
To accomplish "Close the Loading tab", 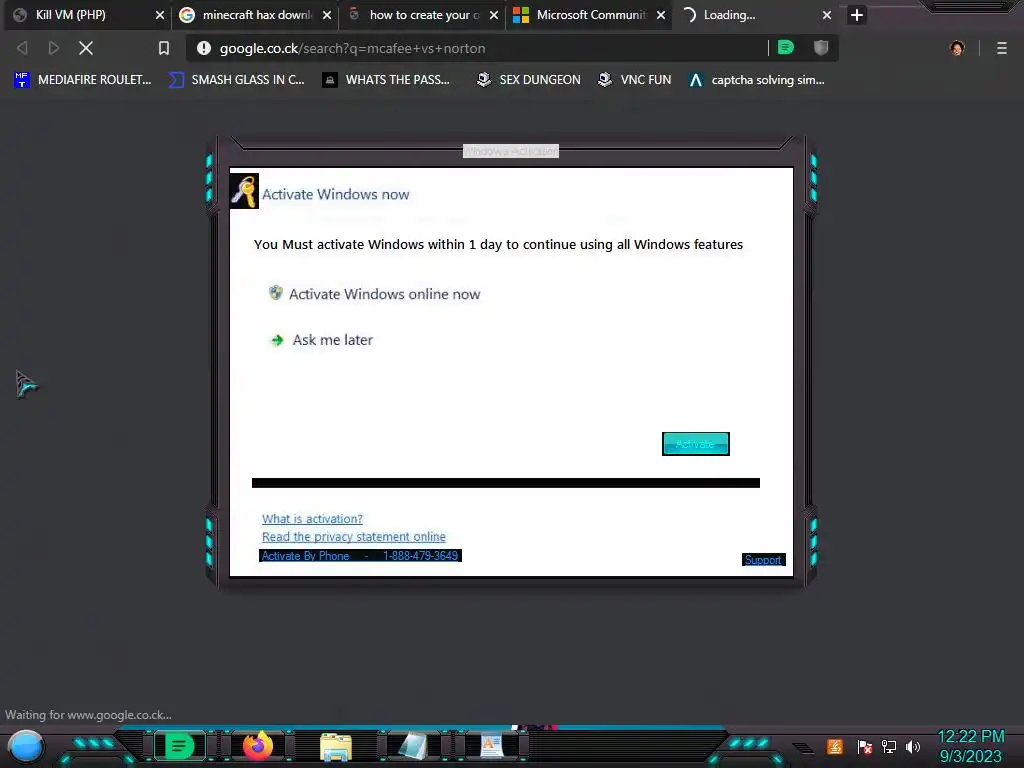I will click(827, 15).
